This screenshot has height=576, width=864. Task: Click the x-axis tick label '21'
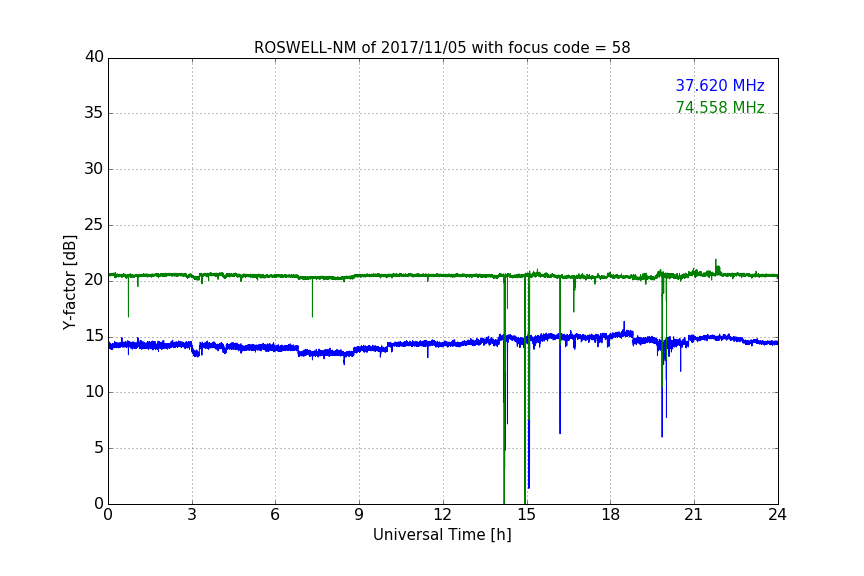click(x=694, y=515)
